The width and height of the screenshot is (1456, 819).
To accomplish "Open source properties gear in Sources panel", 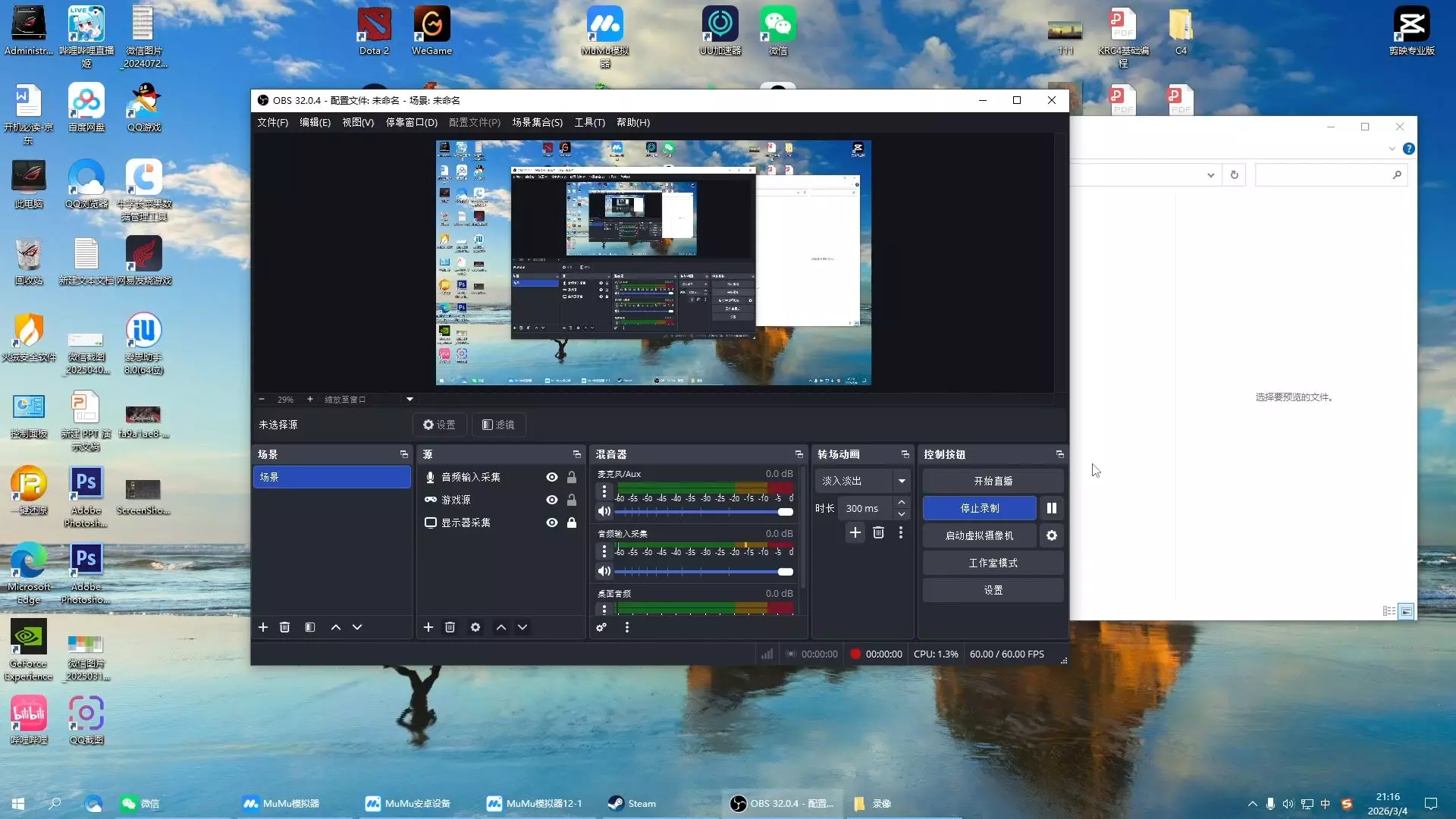I will [x=475, y=627].
